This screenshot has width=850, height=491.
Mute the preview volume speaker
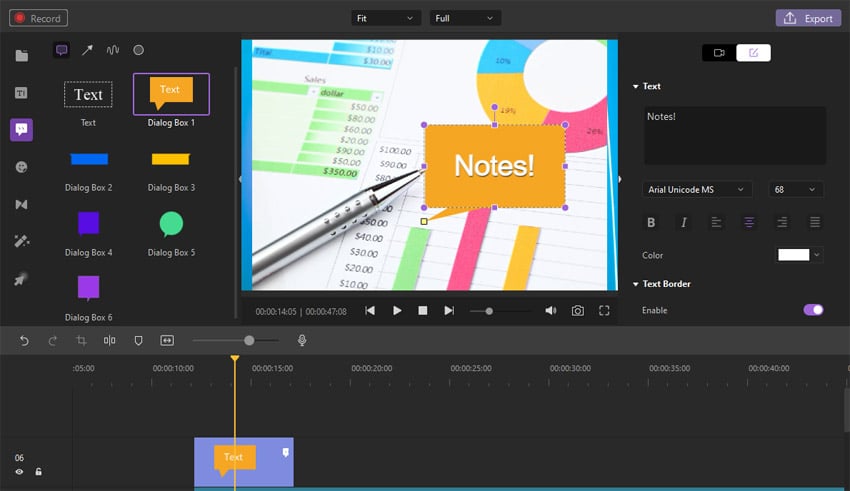point(551,311)
